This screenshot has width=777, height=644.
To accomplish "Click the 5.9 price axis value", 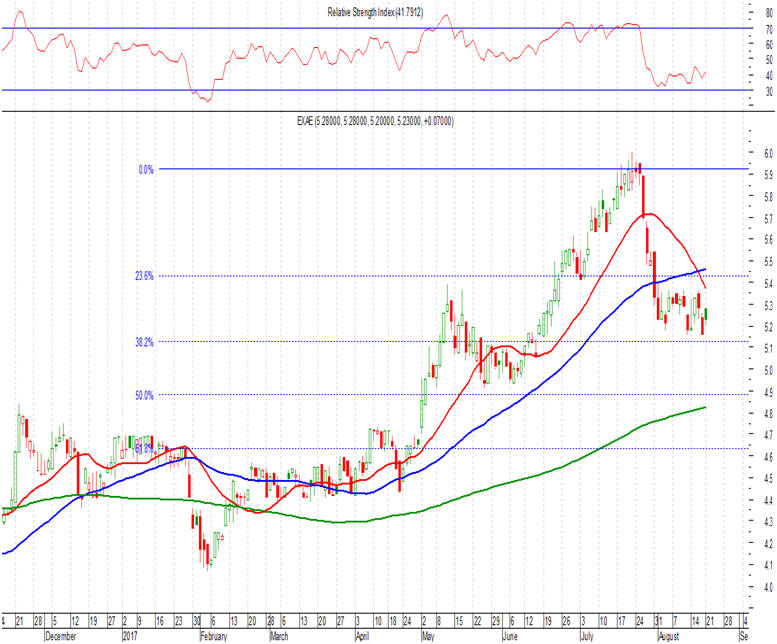I will 768,174.
